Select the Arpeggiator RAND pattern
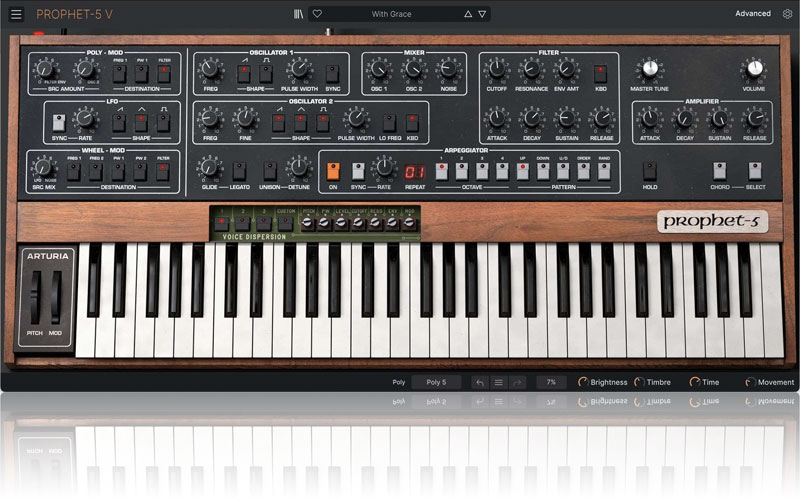This screenshot has height=500, width=800. coord(604,171)
